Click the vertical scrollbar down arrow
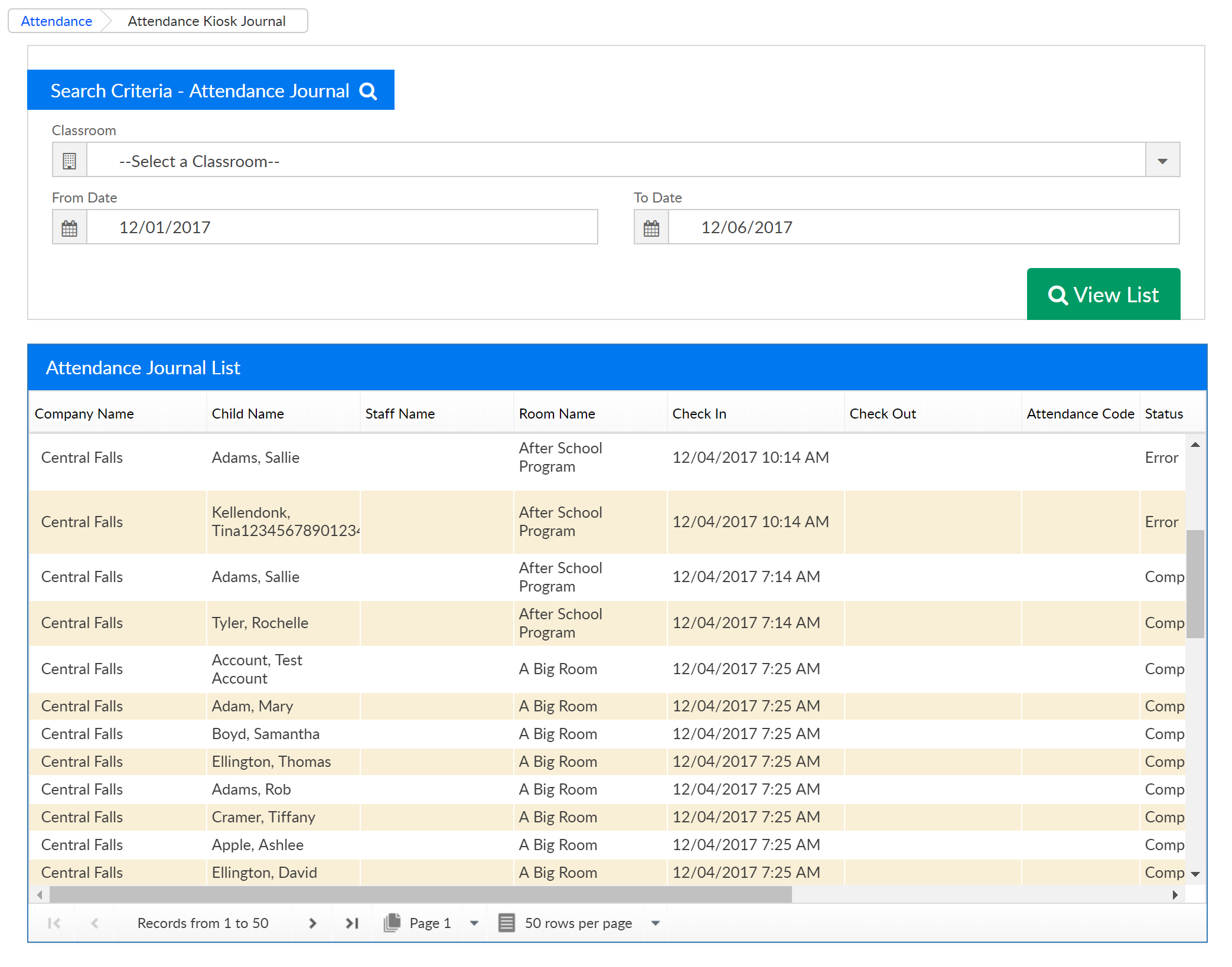This screenshot has height=967, width=1232. pos(1195,874)
